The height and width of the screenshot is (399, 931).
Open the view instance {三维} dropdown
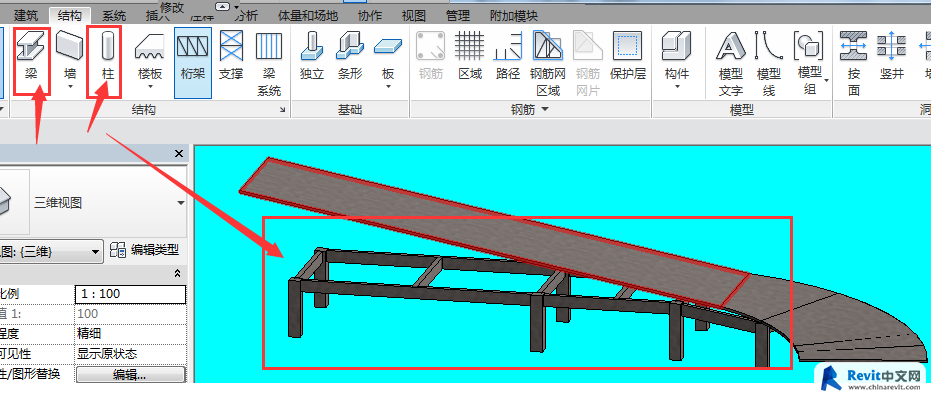[95, 252]
